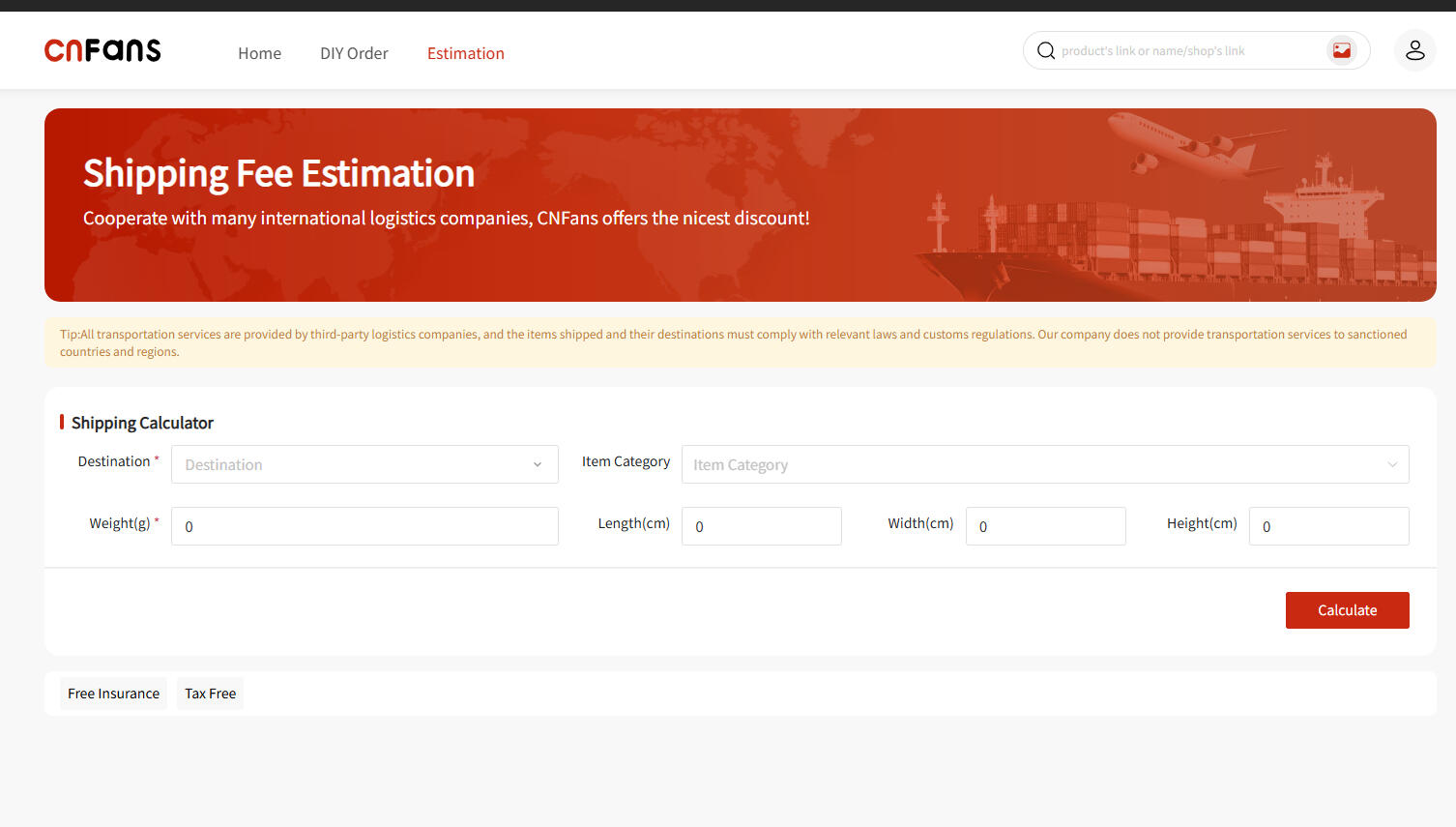Select the Free Insurance tag
This screenshot has width=1456, height=827.
pos(113,694)
